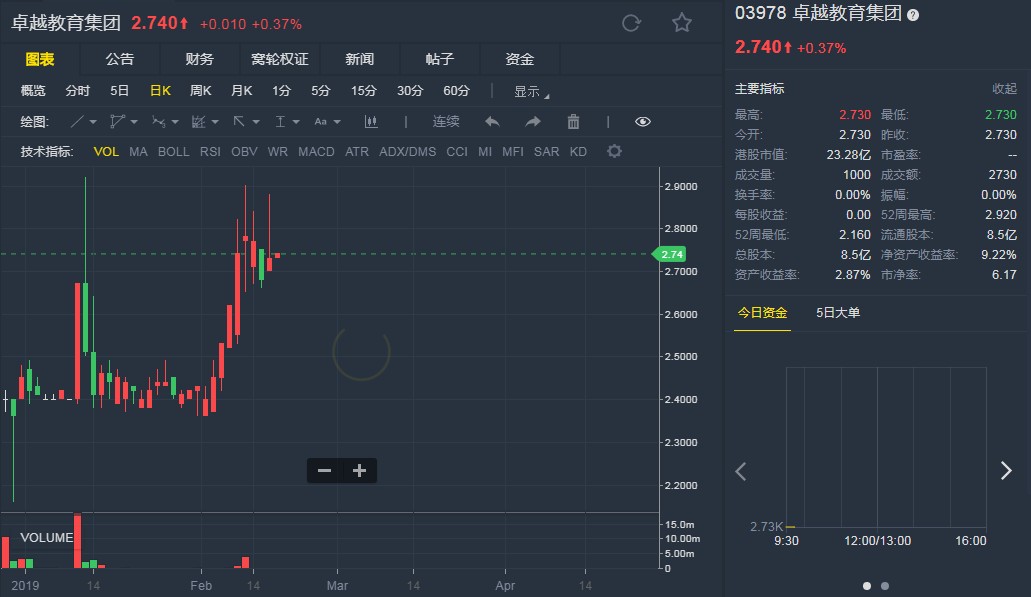Toggle drawing visibility with eye icon
The height and width of the screenshot is (597, 1031).
(x=643, y=122)
